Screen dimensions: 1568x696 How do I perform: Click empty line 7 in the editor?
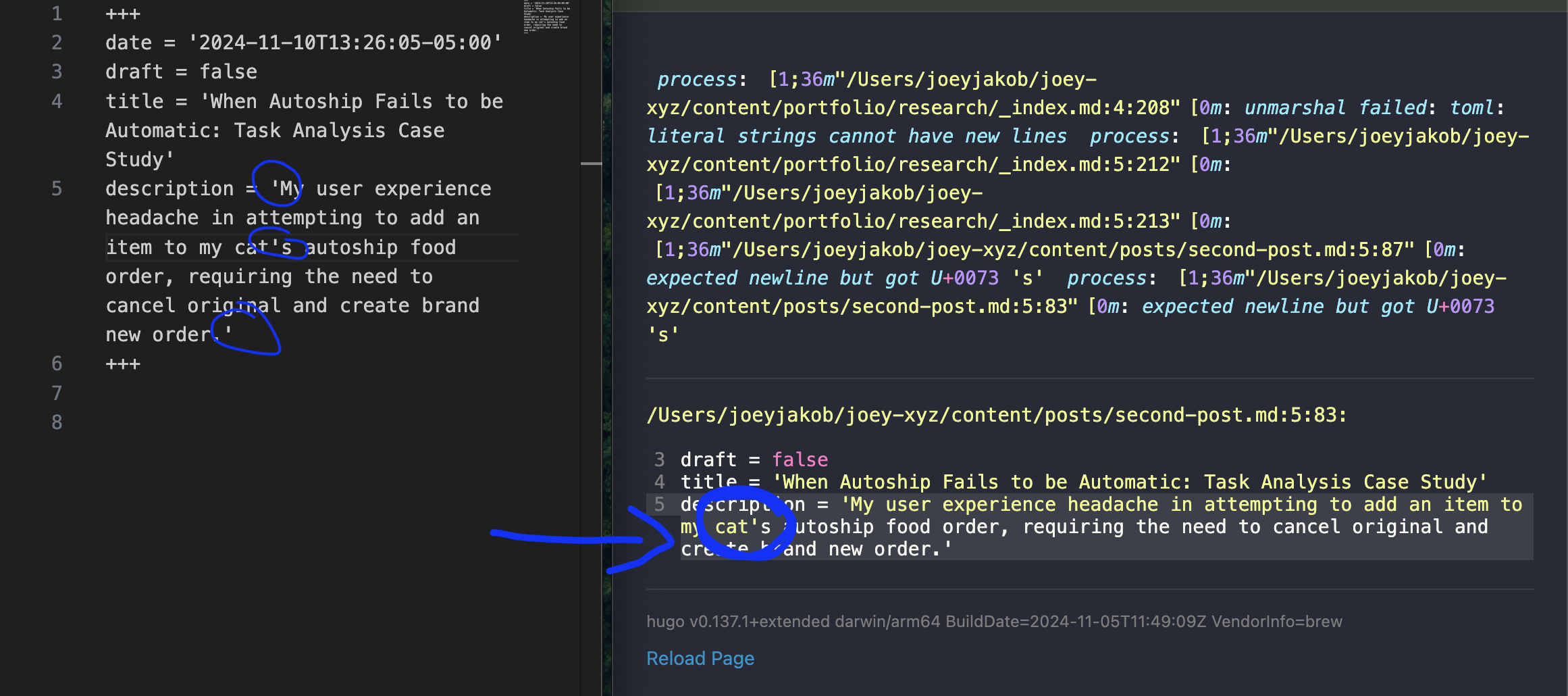[x=270, y=393]
